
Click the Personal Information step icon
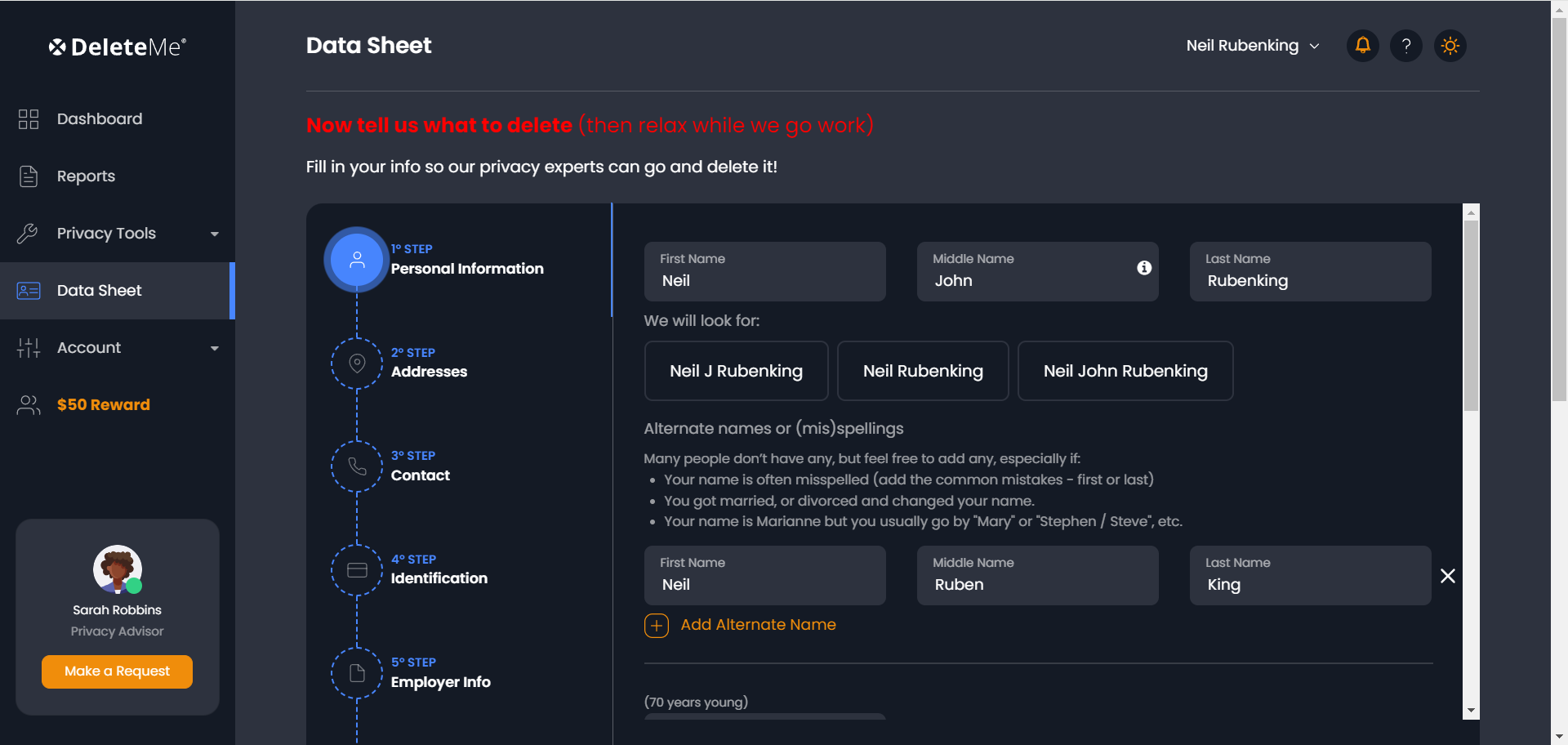coord(357,260)
